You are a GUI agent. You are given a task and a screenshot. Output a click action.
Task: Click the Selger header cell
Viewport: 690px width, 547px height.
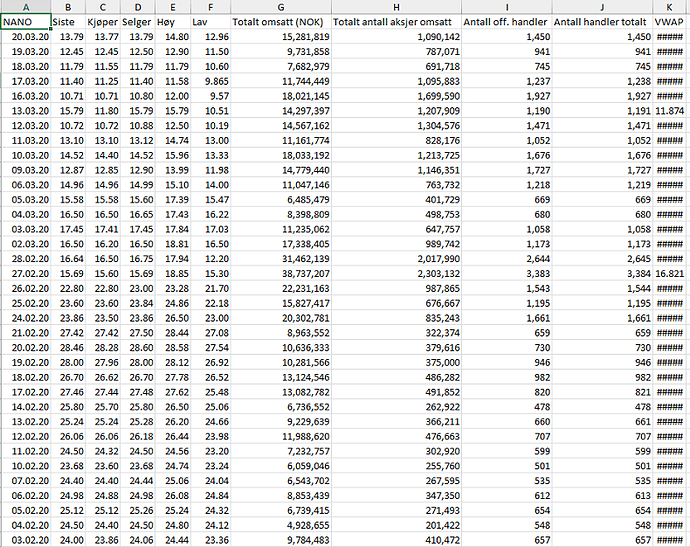pos(137,22)
